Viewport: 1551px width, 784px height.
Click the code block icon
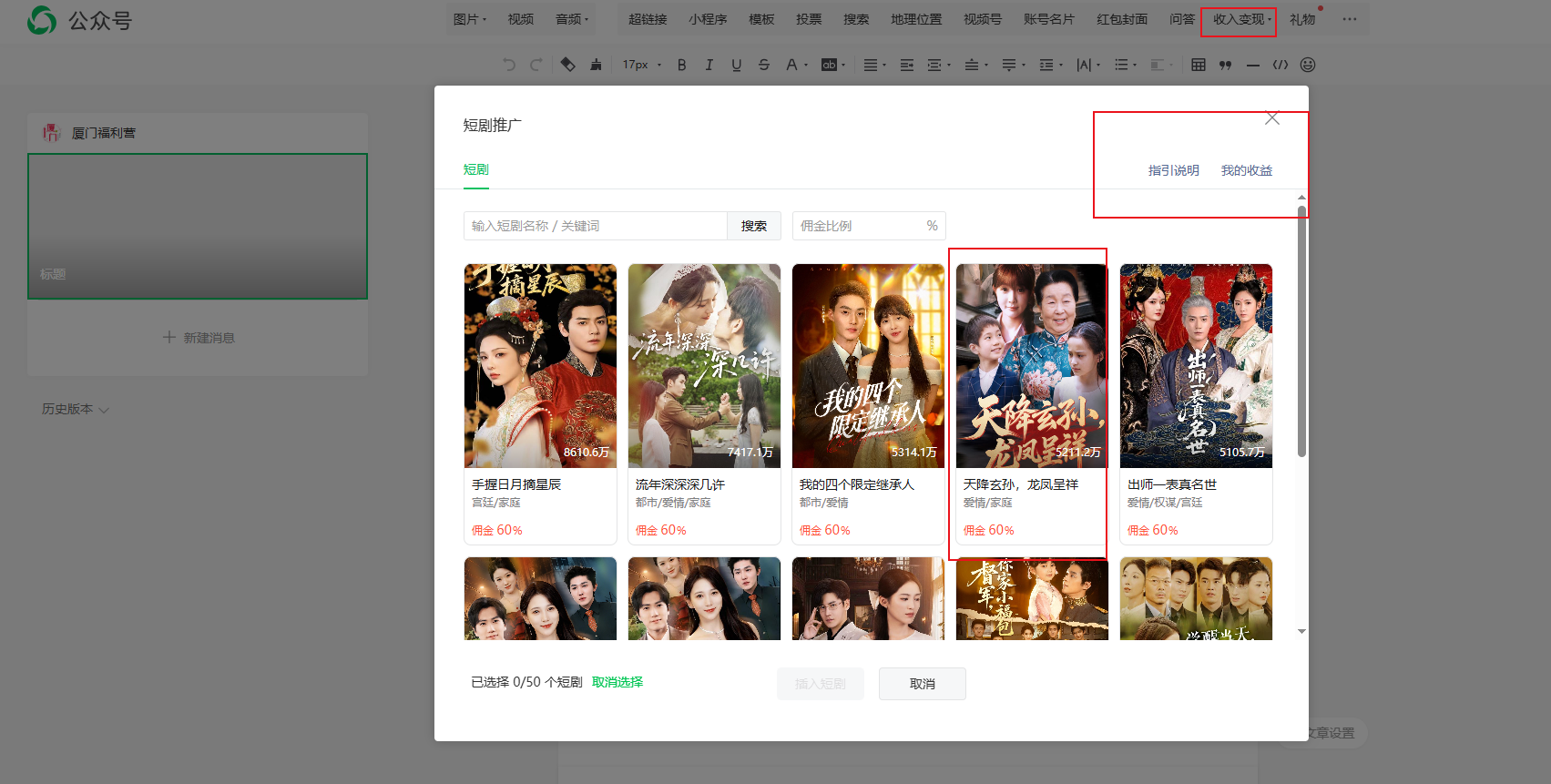1281,65
